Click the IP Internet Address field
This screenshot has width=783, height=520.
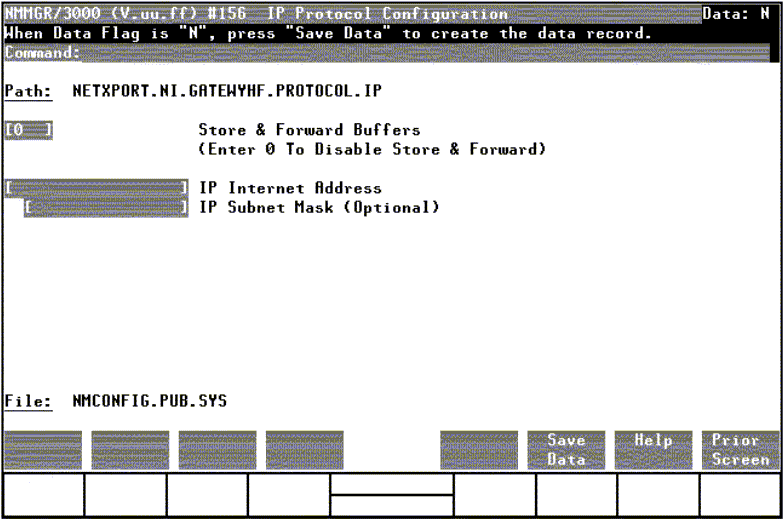coord(97,188)
